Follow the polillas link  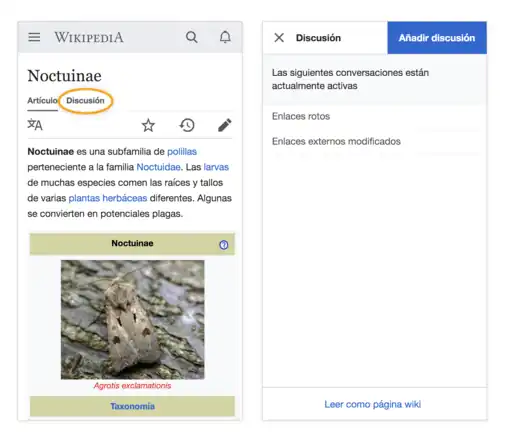click(182, 152)
